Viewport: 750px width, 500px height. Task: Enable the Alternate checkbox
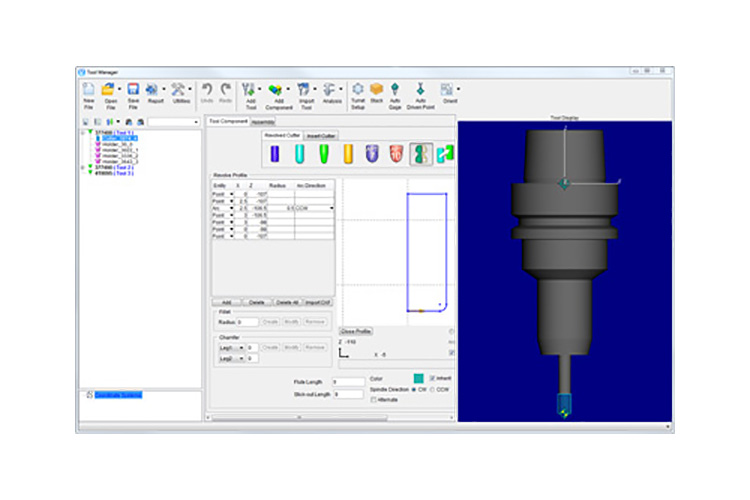coord(374,400)
